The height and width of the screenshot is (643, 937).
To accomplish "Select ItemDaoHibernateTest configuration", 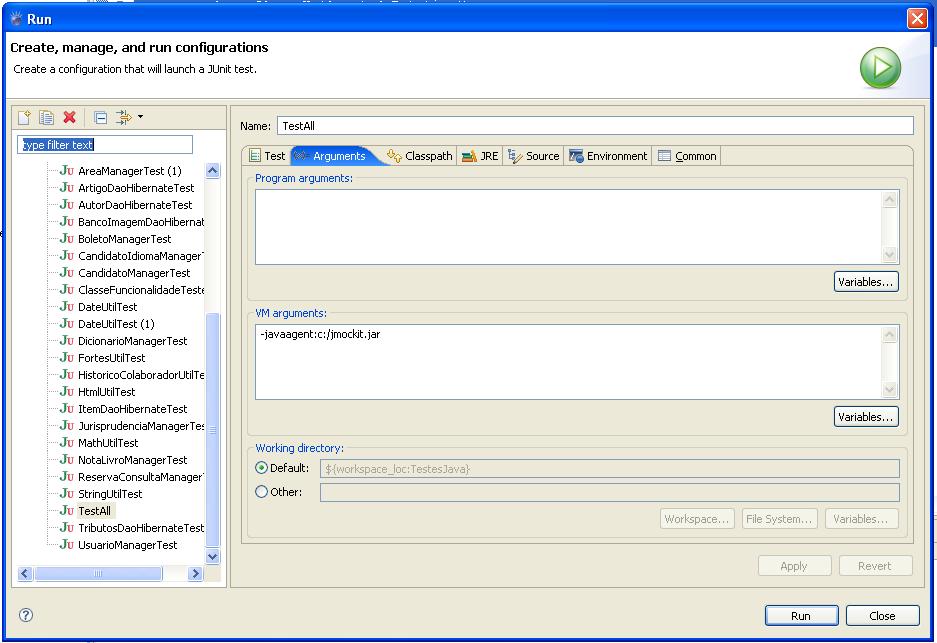I will [133, 409].
